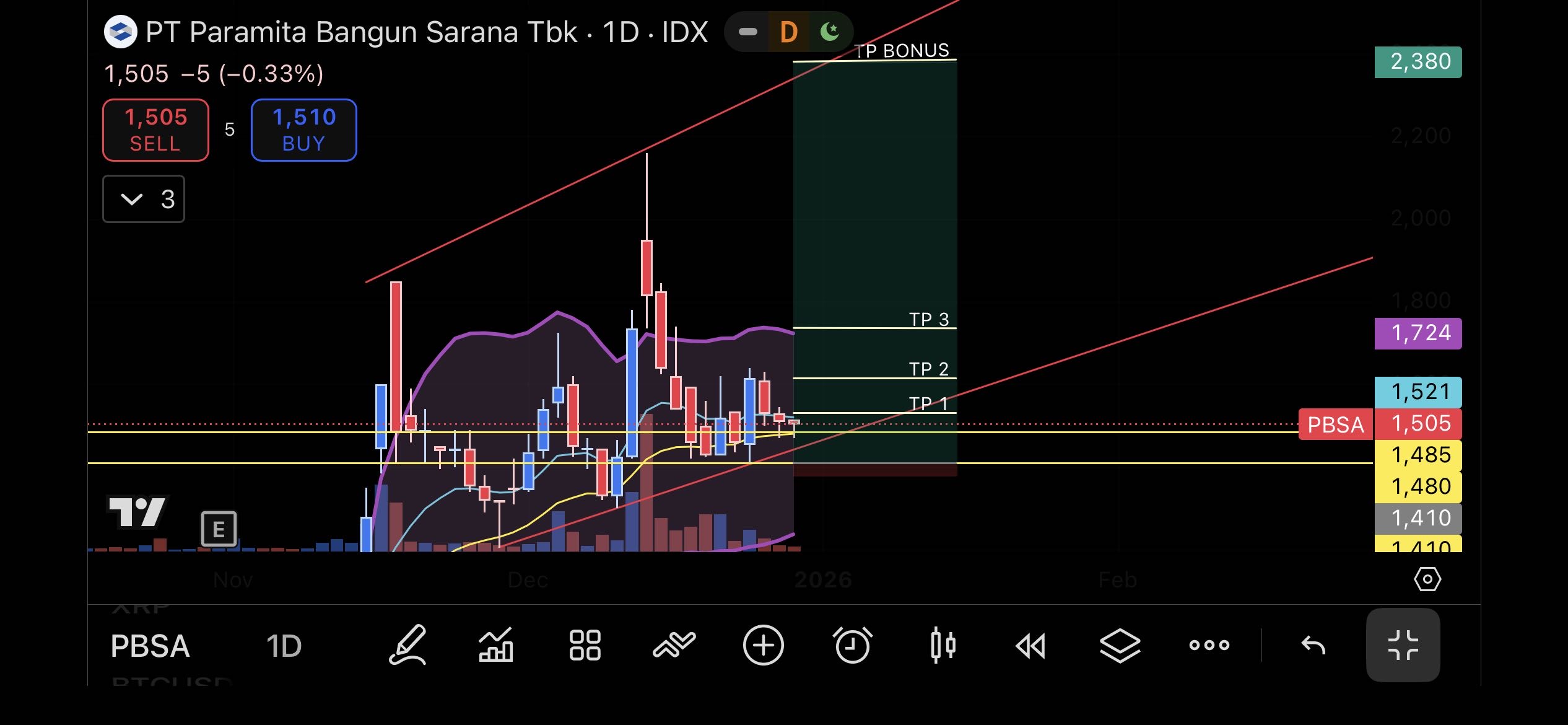1568x725 pixels.
Task: Open the PBSA symbol search
Action: coord(150,646)
